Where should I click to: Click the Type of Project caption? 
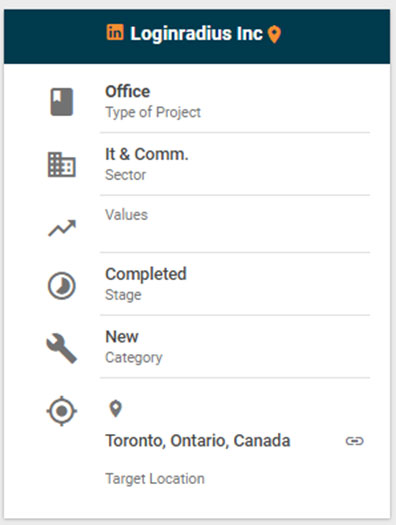click(153, 112)
